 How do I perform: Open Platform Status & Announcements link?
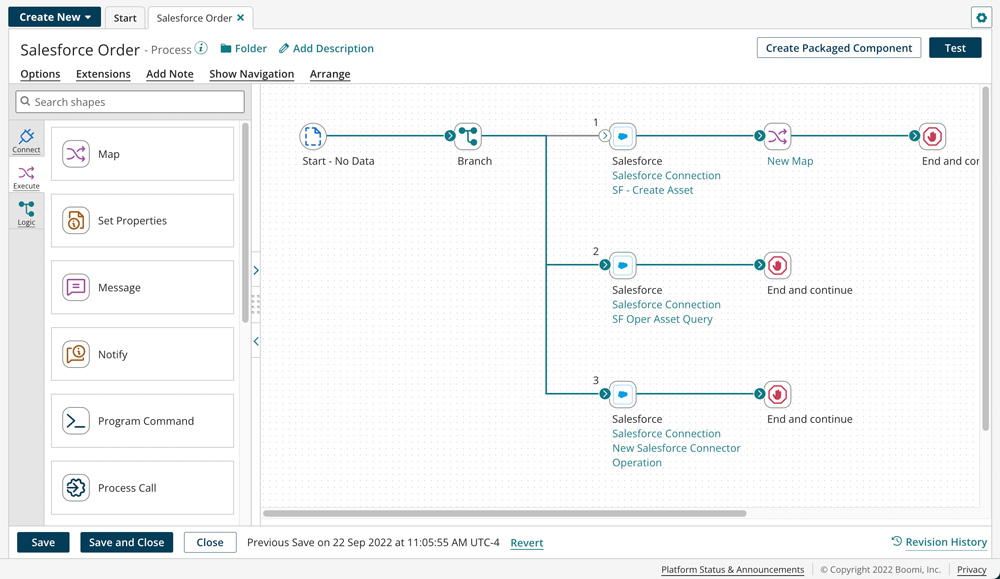[732, 569]
